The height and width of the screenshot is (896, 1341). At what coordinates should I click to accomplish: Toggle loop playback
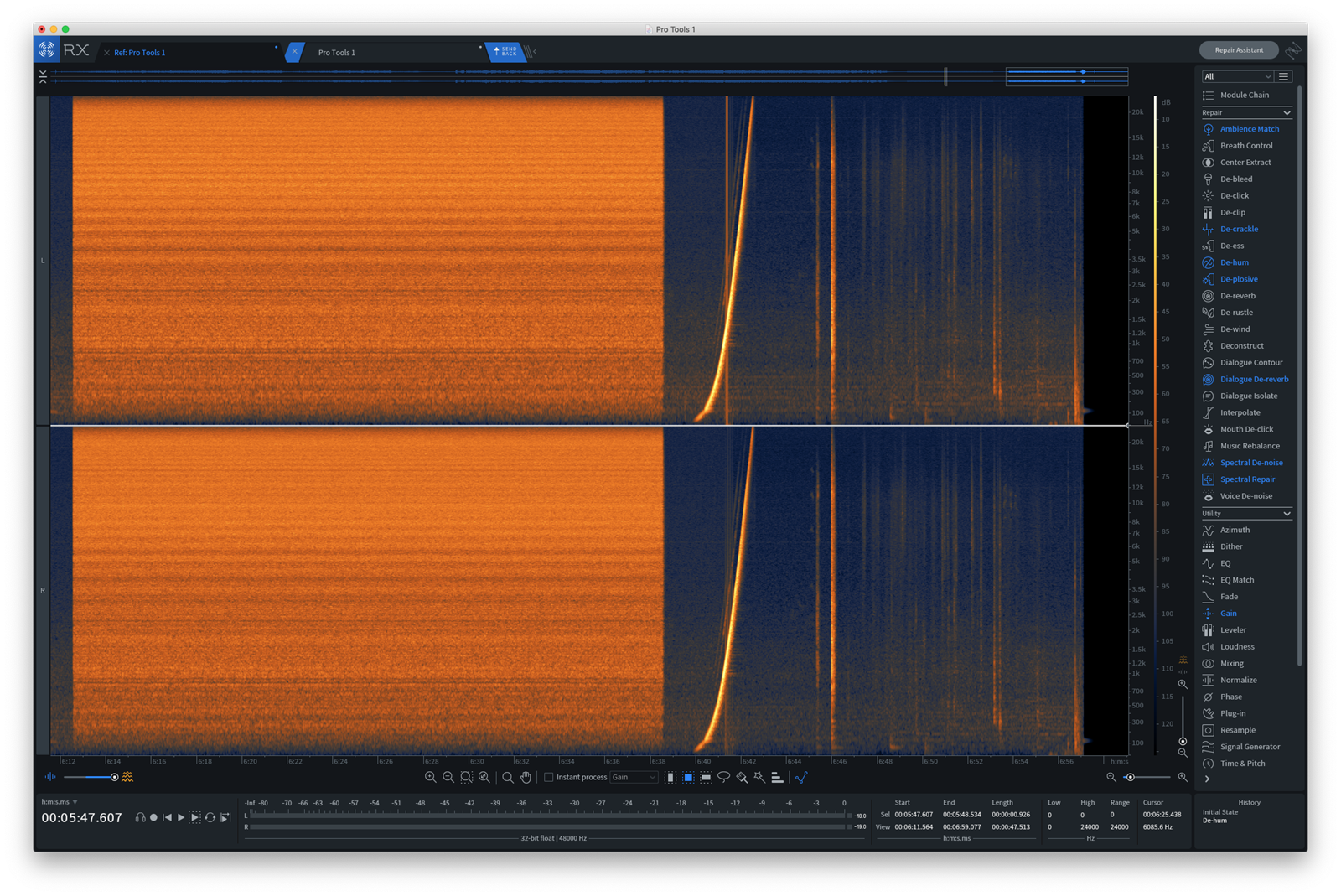pyautogui.click(x=210, y=817)
